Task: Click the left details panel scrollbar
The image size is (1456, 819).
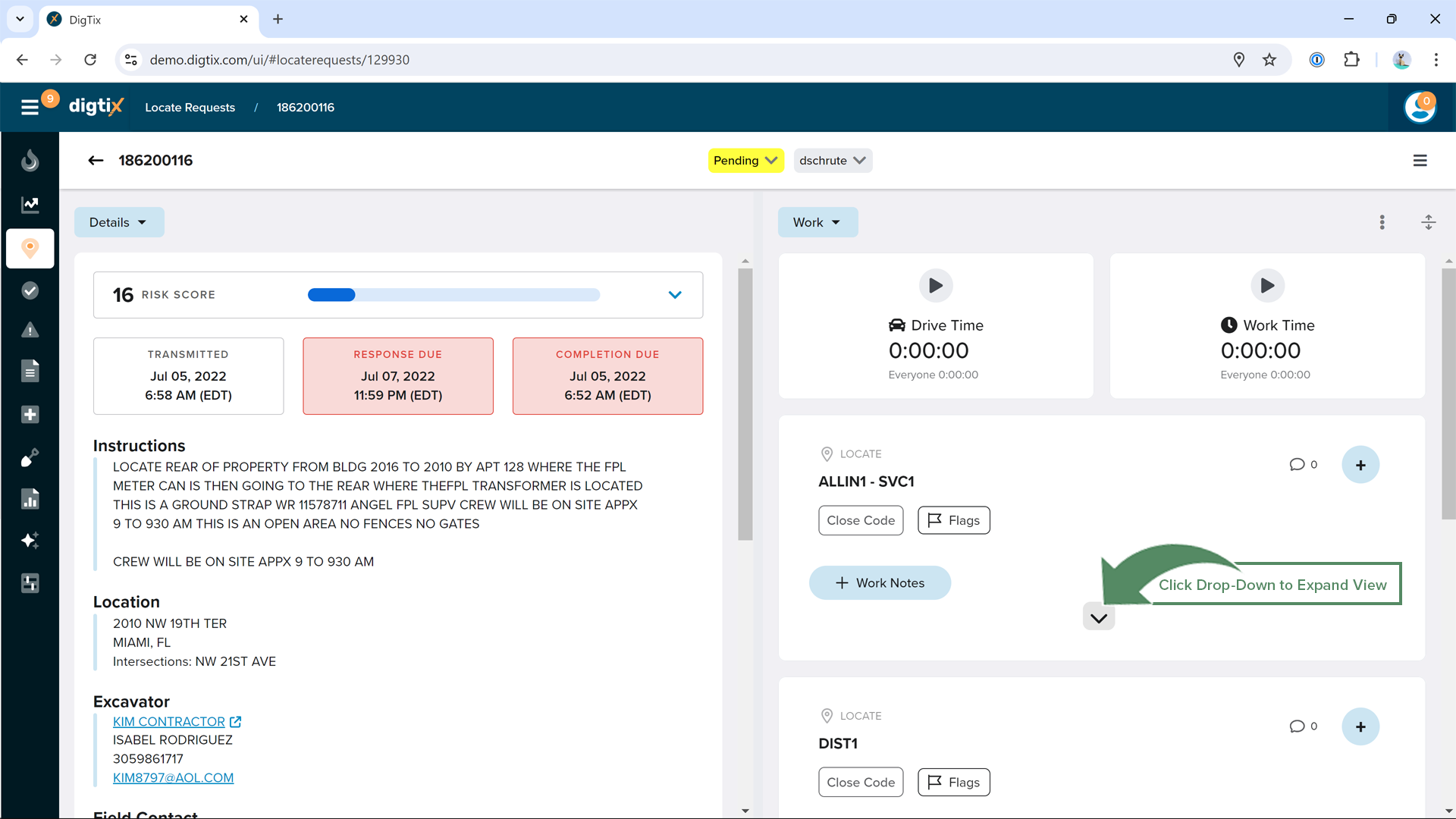Action: 745,403
